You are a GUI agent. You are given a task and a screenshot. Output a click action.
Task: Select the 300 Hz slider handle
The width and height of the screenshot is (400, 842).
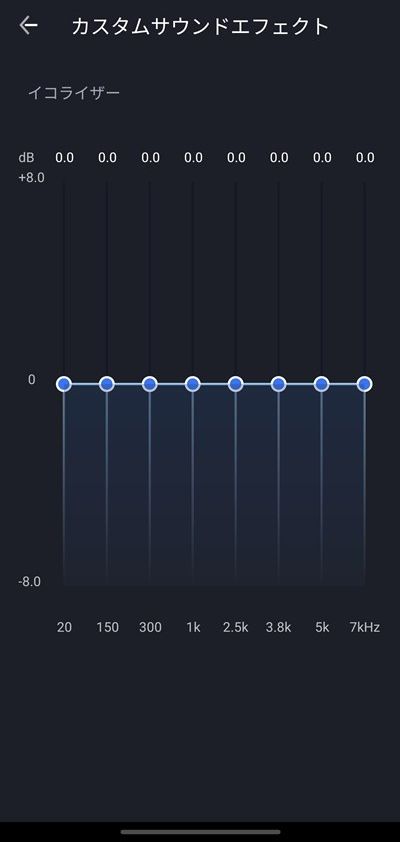150,384
